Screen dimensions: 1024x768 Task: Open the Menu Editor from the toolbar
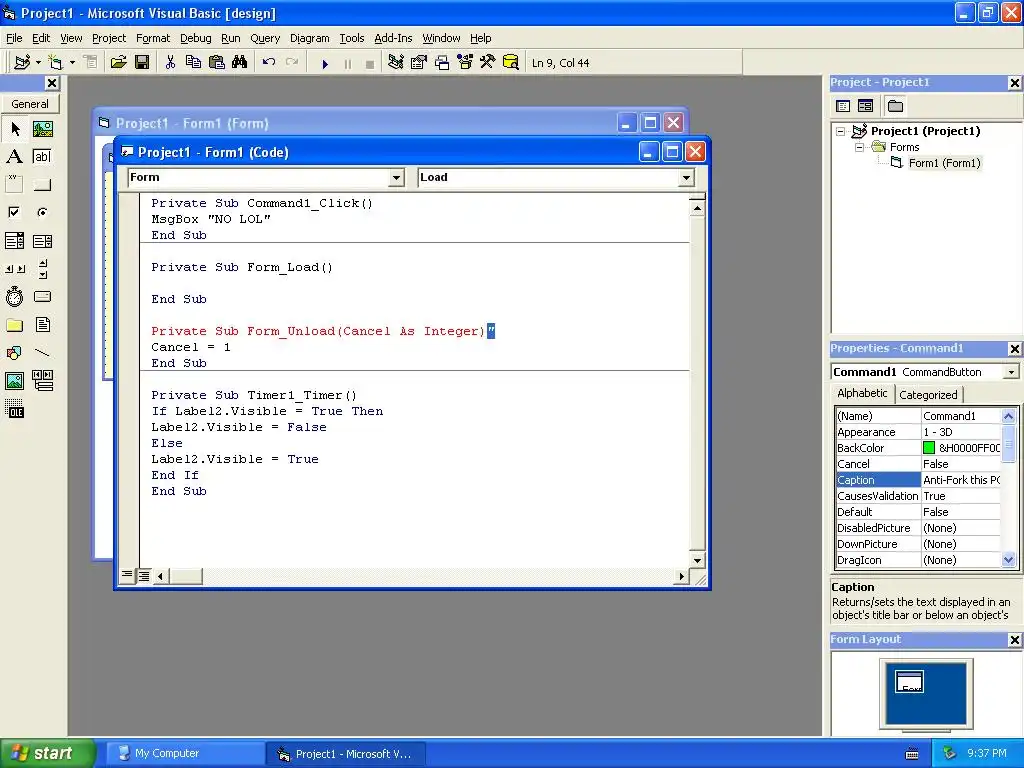tap(91, 62)
